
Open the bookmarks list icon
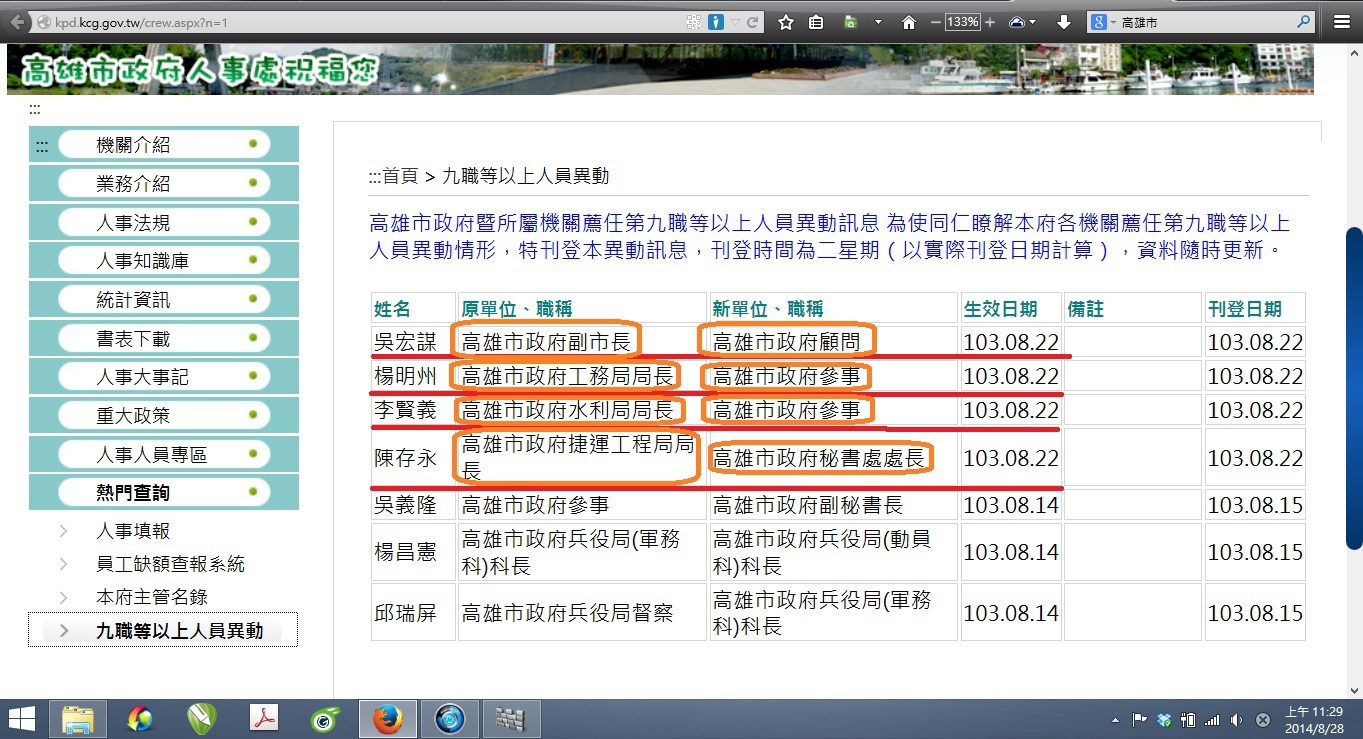[x=816, y=22]
